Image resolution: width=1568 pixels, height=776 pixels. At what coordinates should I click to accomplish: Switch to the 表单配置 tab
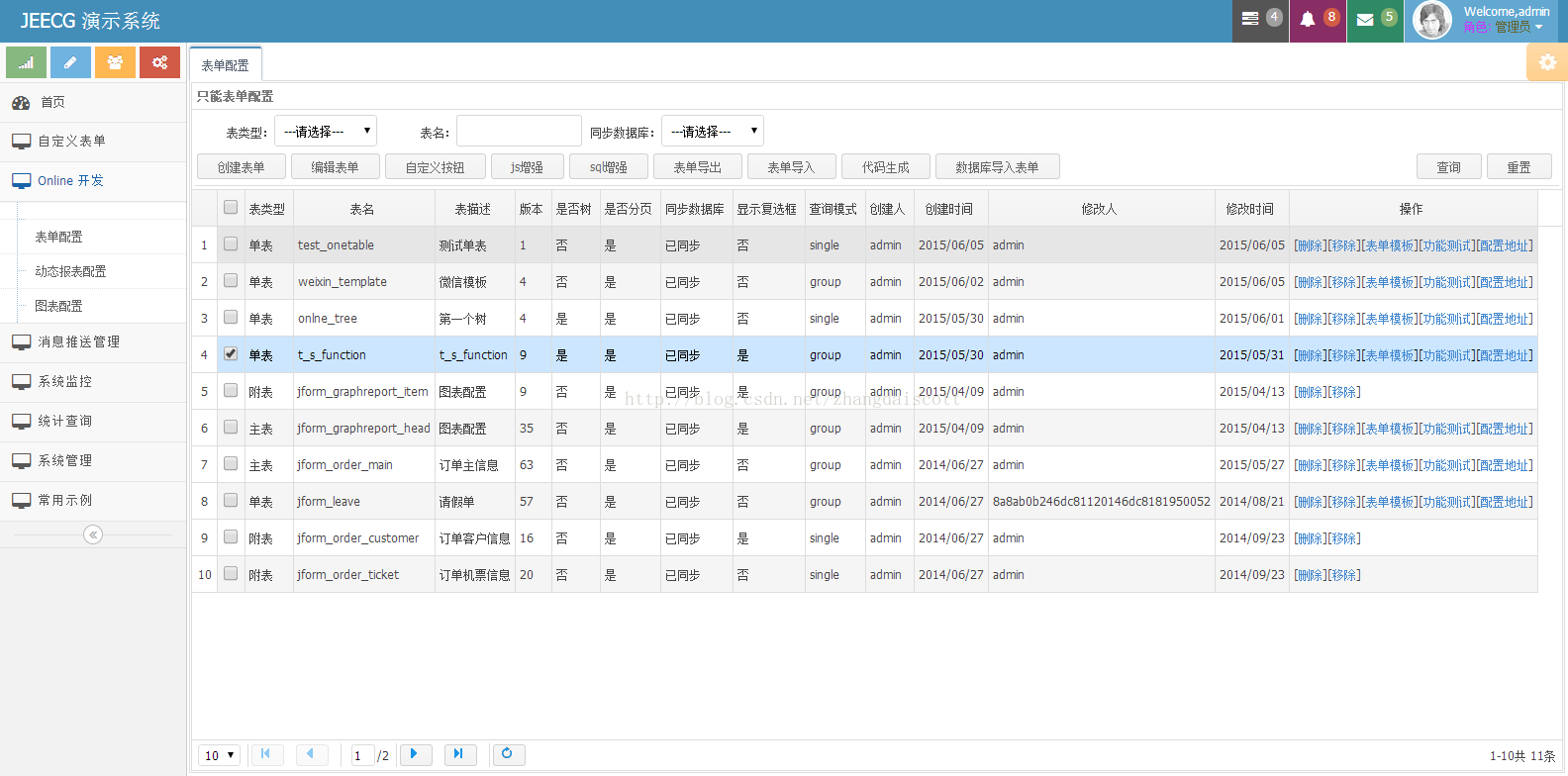(226, 64)
